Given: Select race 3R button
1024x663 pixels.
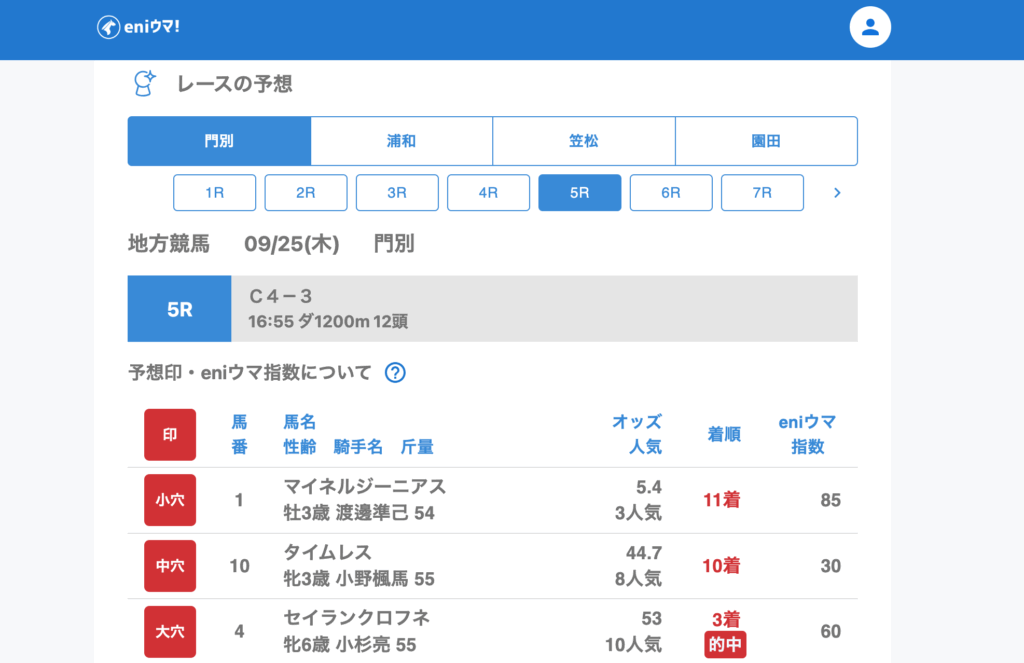Looking at the screenshot, I should pos(397,193).
